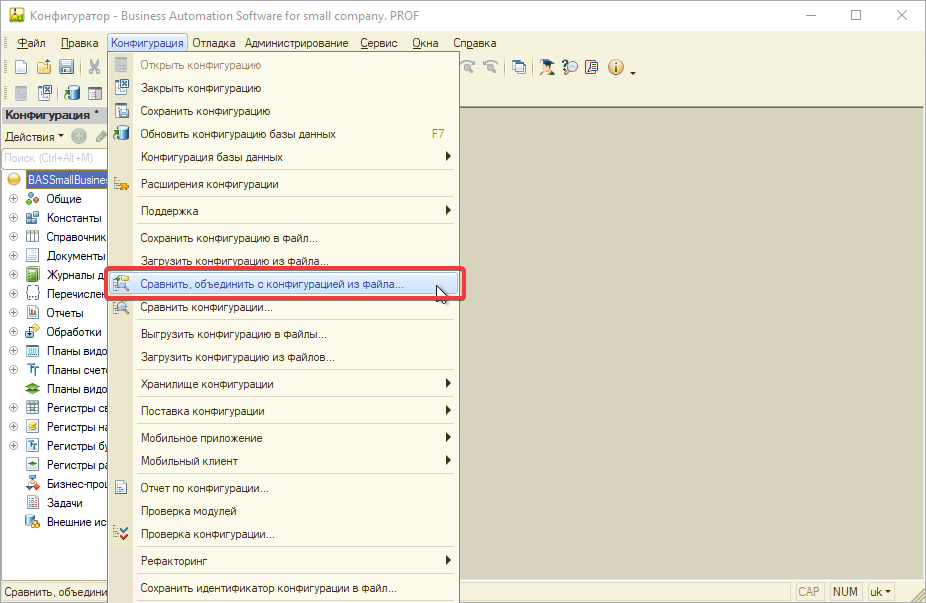This screenshot has width=926, height=603.
Task: Click the About info icon in toolbar
Action: 615,67
